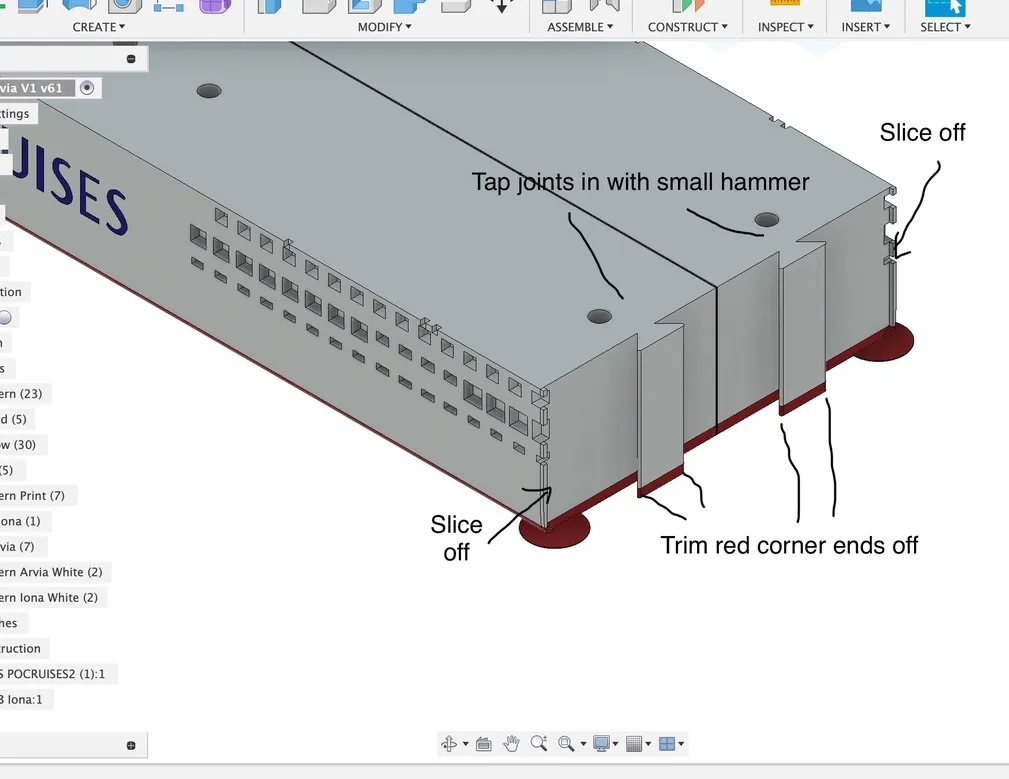The image size is (1009, 779).
Task: Click the 'ona (1)' browser folder
Action: [24, 521]
